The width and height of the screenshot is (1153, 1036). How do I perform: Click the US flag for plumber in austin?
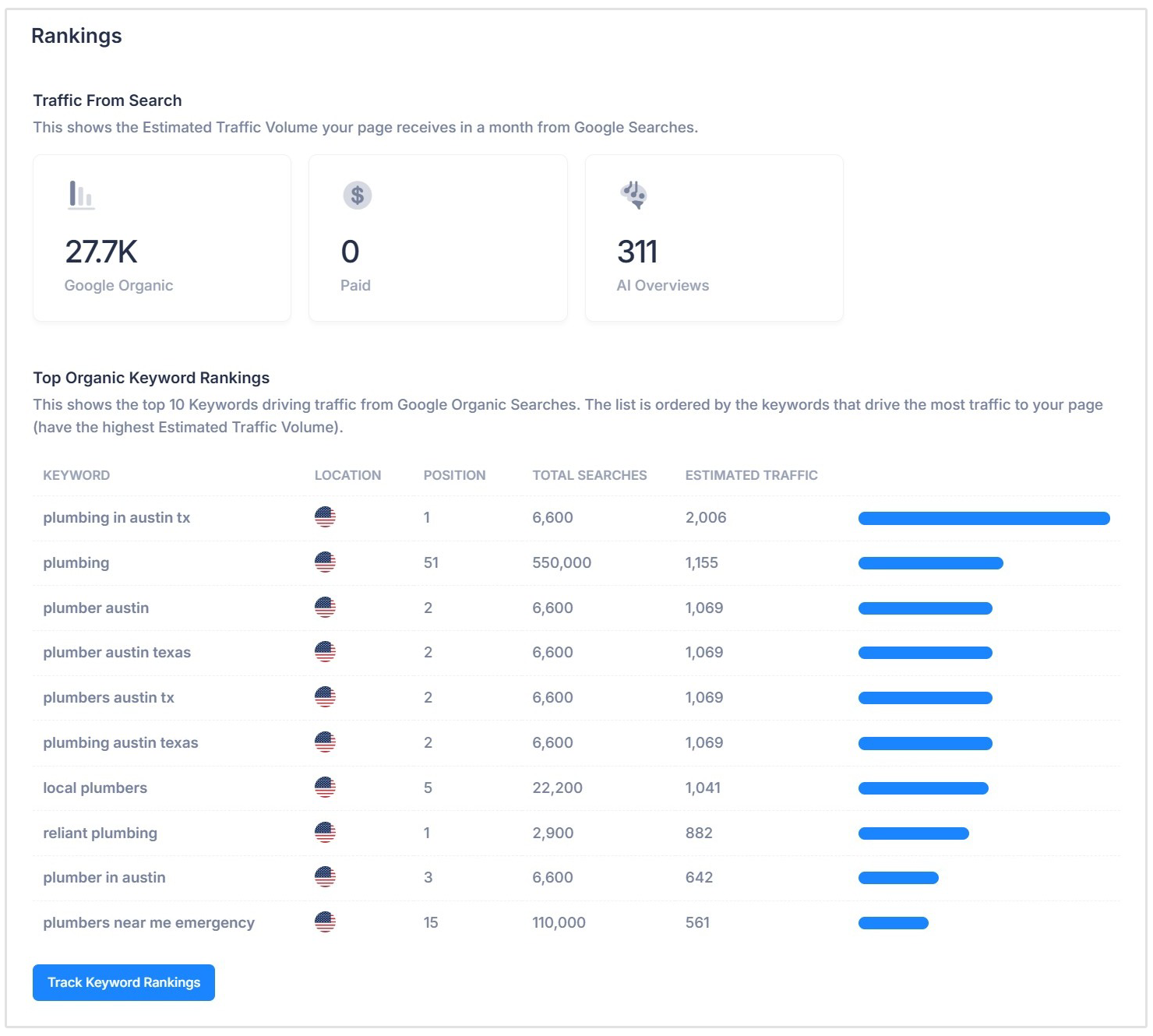point(325,877)
